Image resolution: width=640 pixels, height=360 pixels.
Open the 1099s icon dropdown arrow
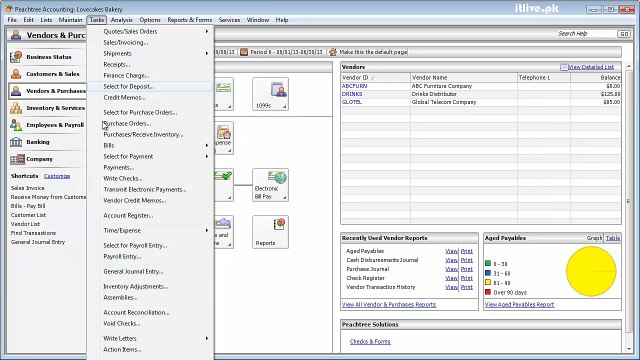click(284, 107)
